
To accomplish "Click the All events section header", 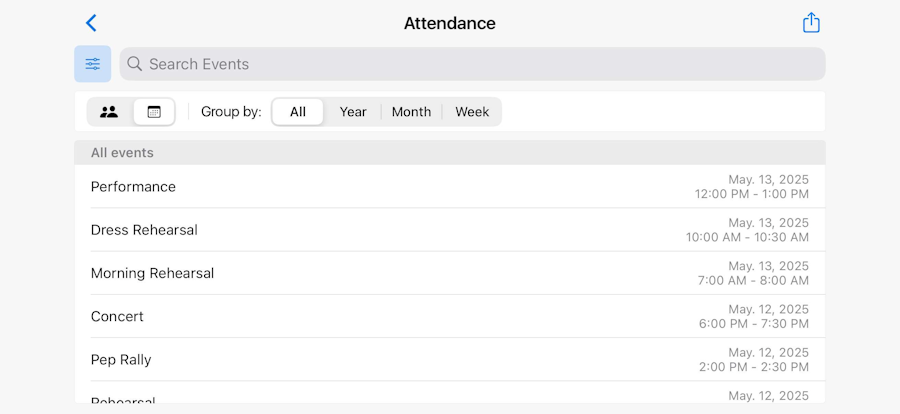I will tap(122, 153).
